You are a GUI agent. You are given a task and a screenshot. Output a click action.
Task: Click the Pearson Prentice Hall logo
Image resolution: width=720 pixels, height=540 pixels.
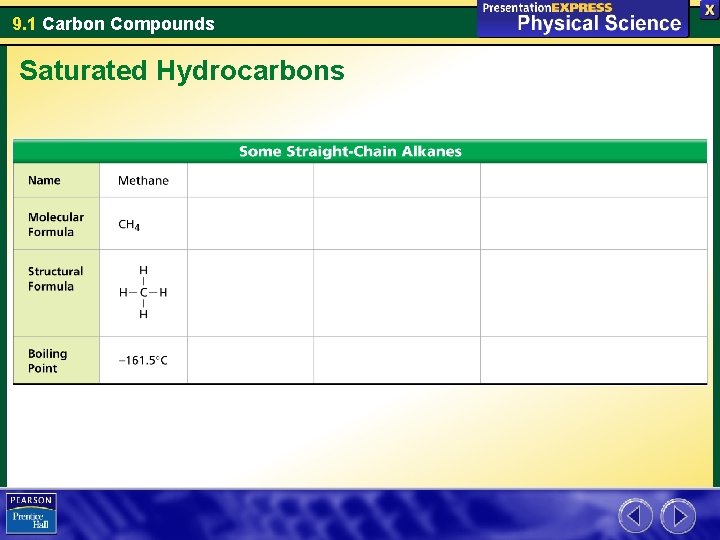point(31,513)
